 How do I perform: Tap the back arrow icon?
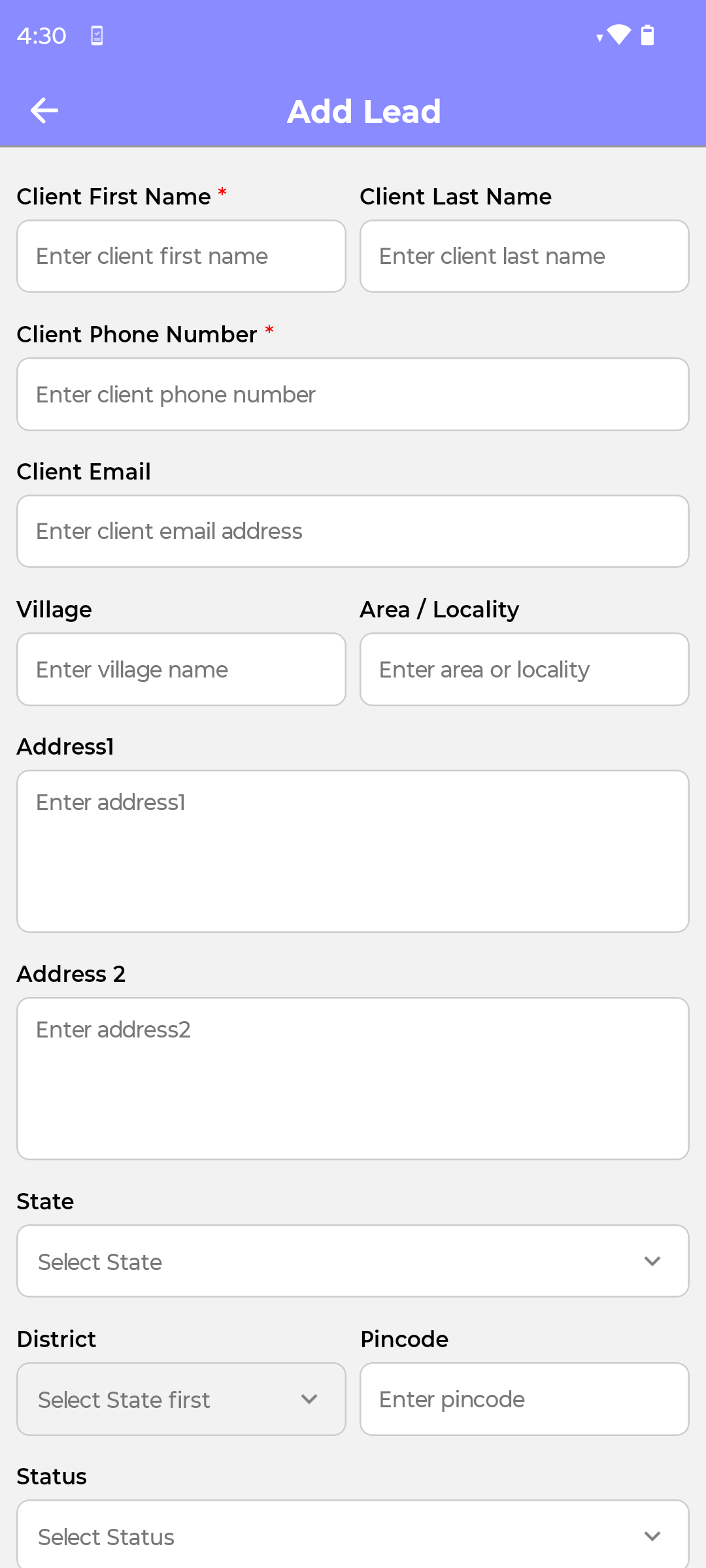tap(44, 110)
